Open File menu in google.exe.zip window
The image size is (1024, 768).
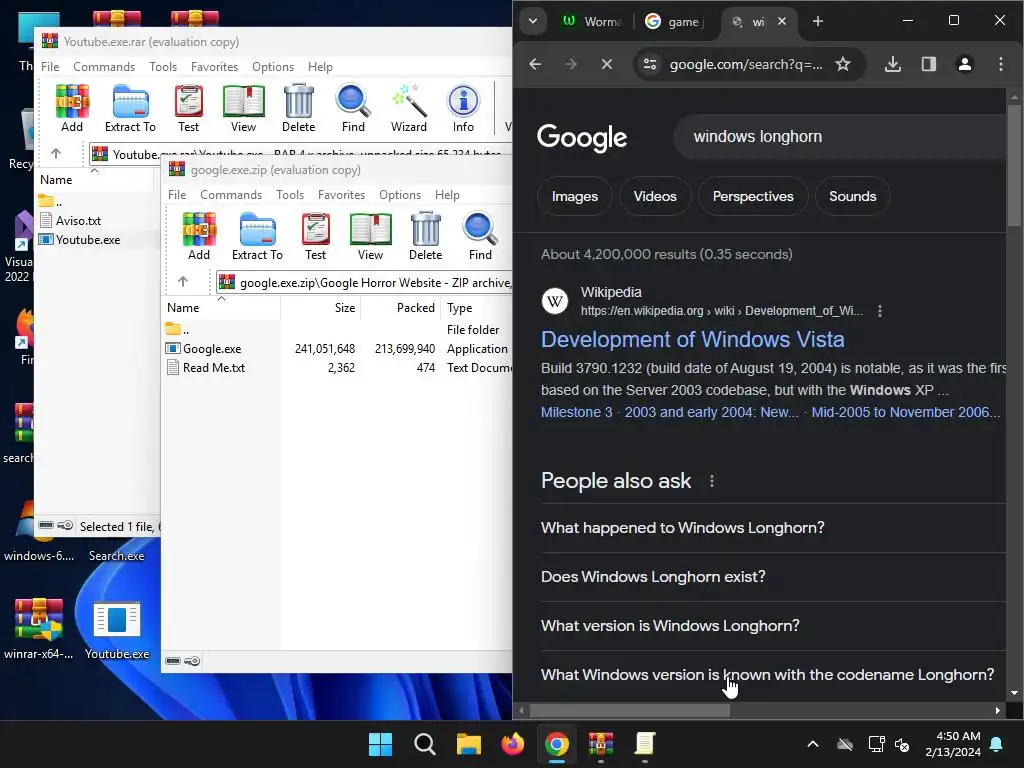[x=177, y=195]
